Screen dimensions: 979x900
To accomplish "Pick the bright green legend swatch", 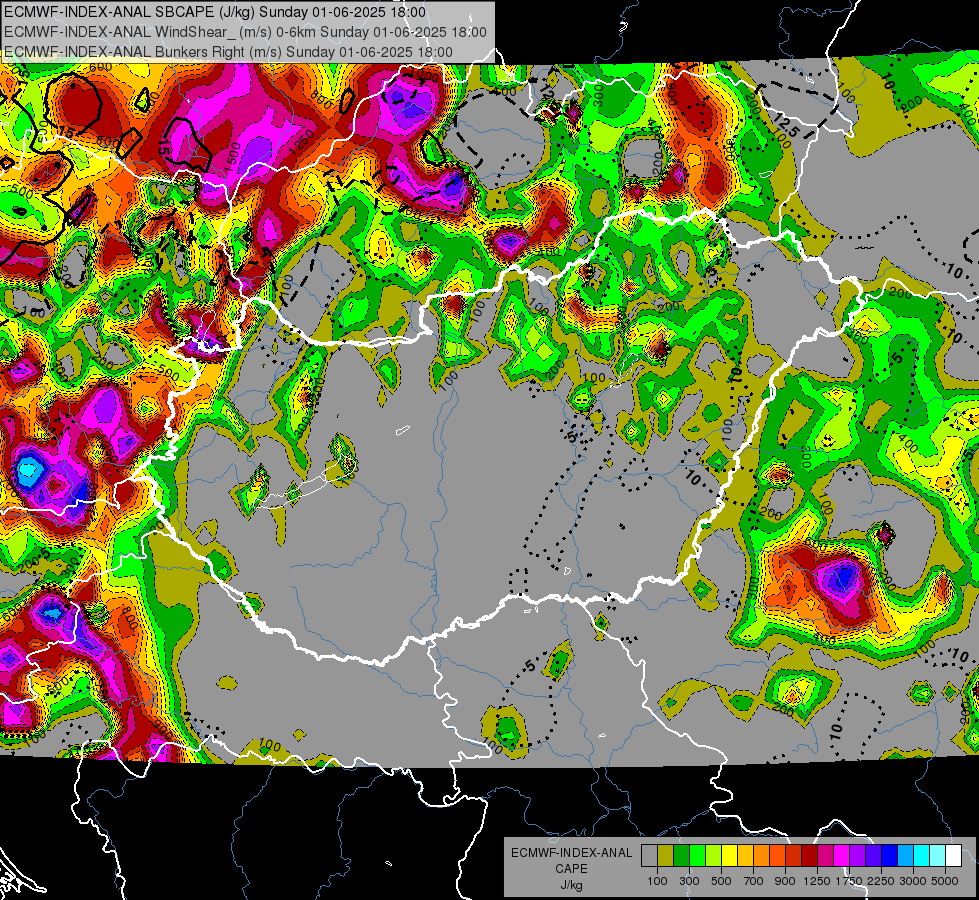I will pyautogui.click(x=697, y=856).
